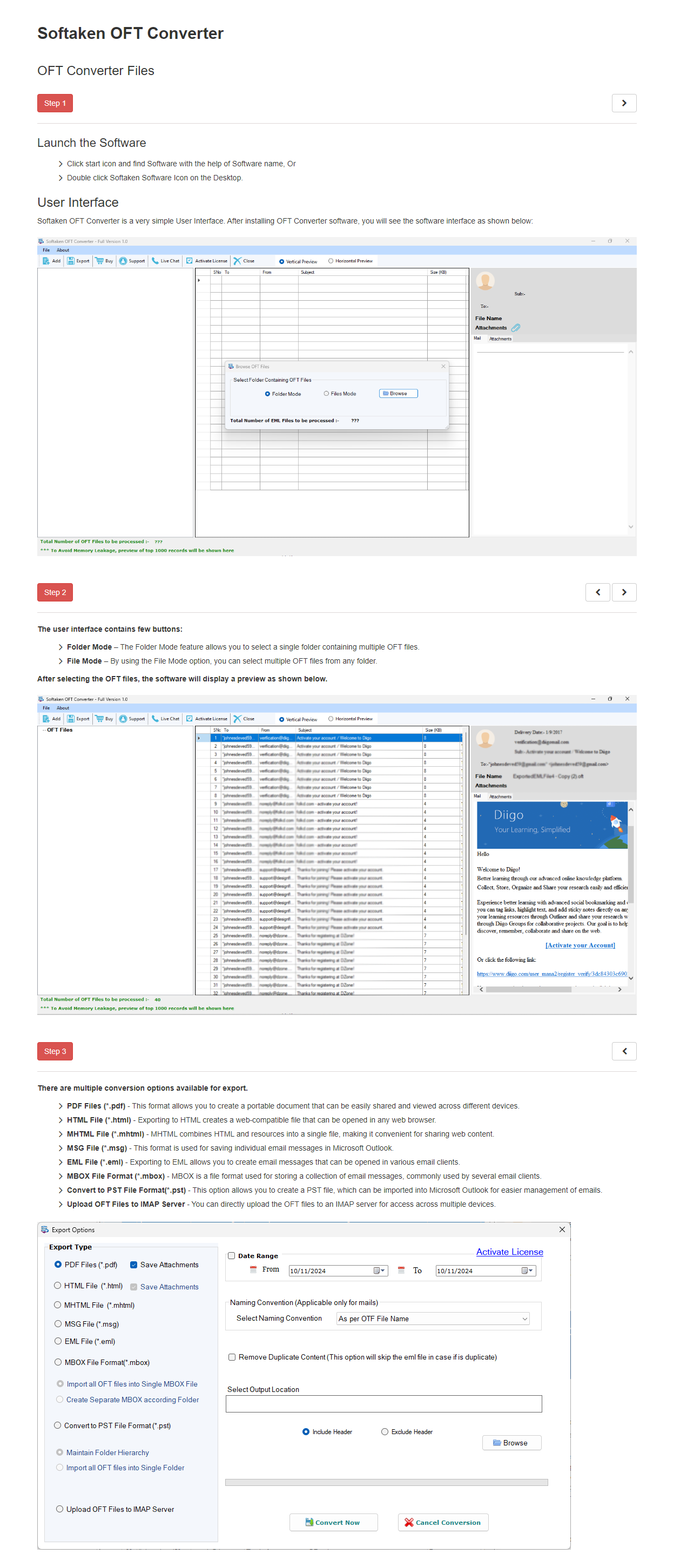Click the folder icon on the Export Options Browse button
This screenshot has height=1568, width=687.
(497, 1443)
